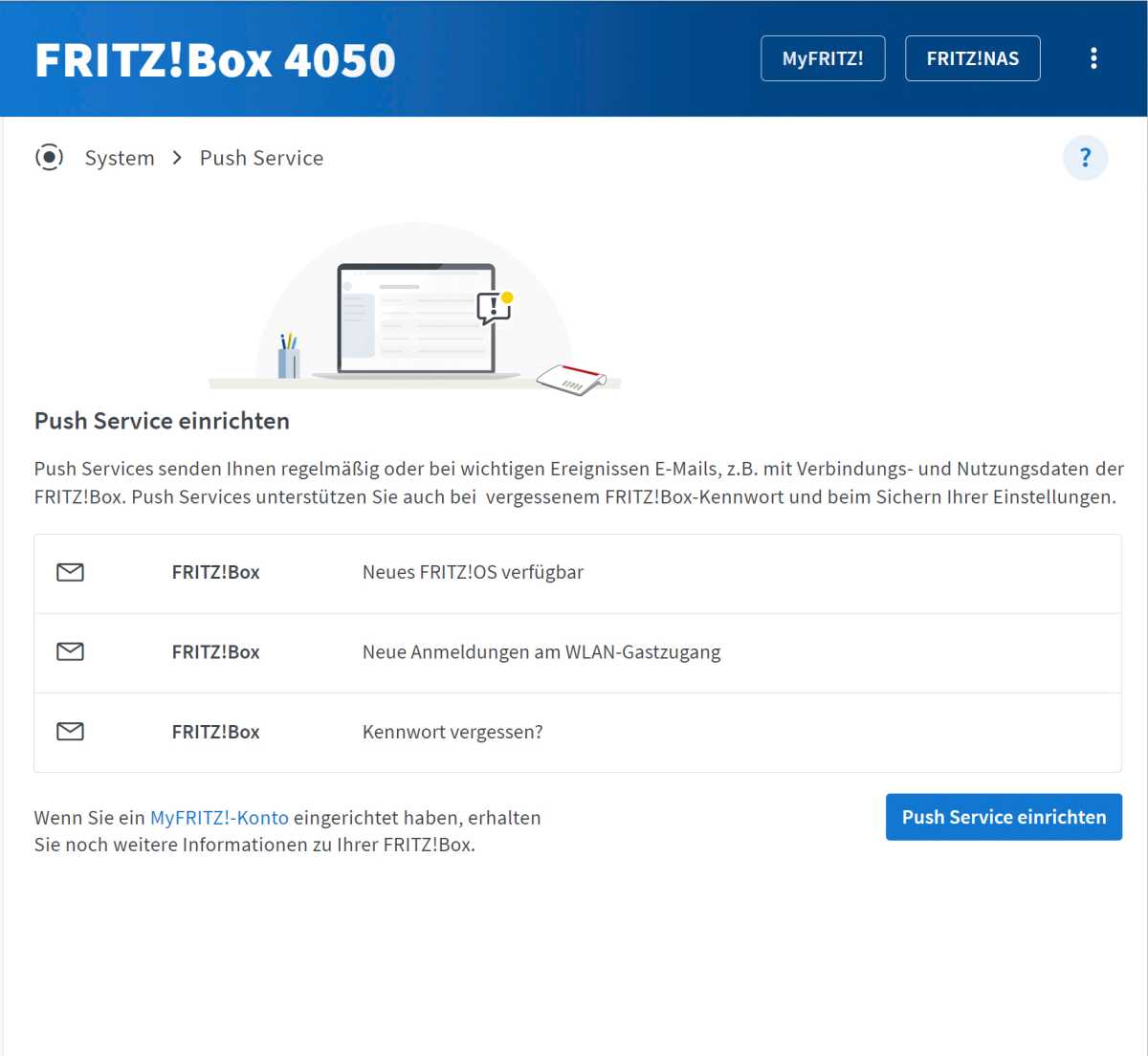Click FRITZ!Box label in the WLAN-Gastzugang row
Viewport: 1148px width, 1056px height.
point(216,651)
